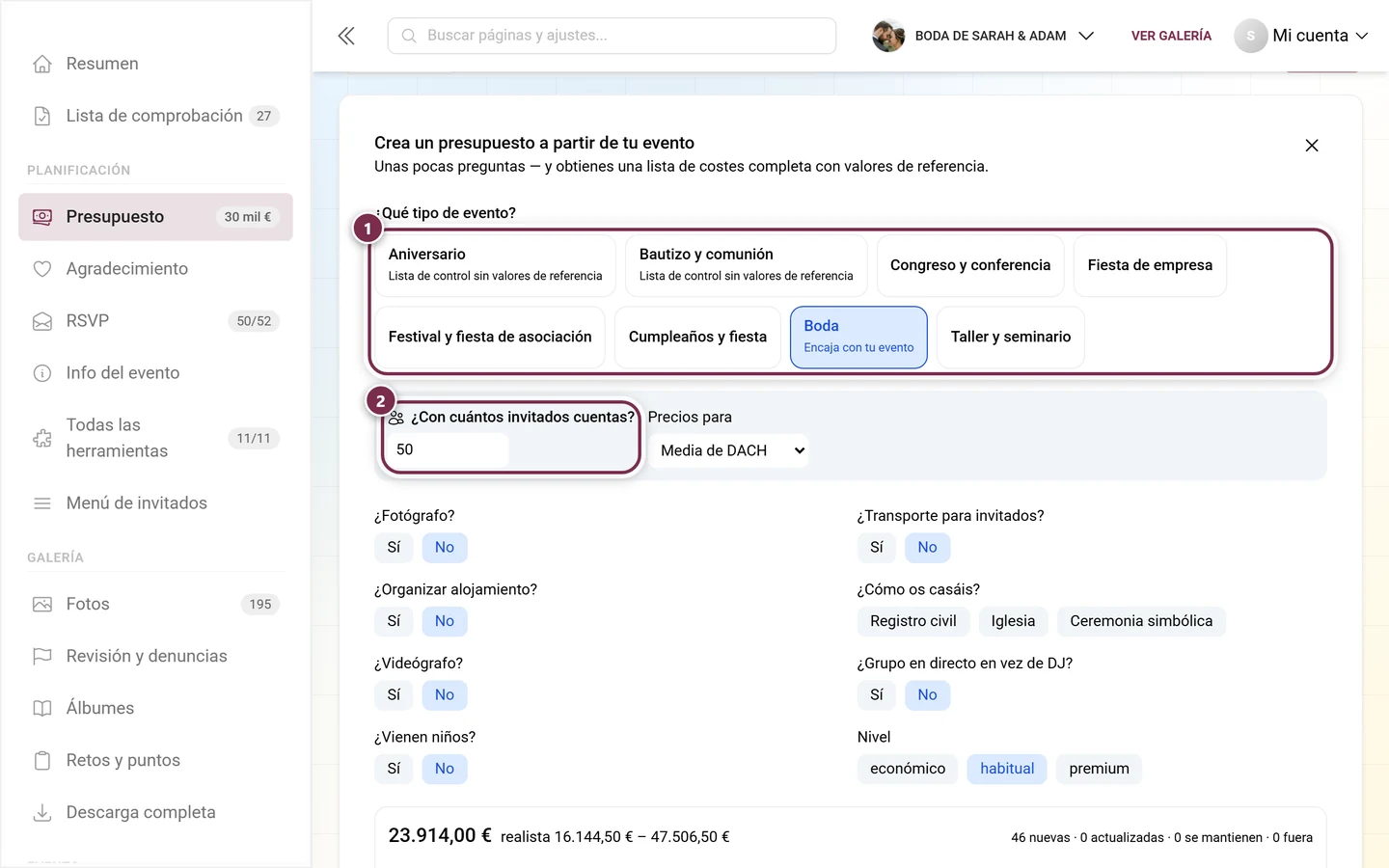The width and height of the screenshot is (1389, 868).
Task: Click the Resumen home icon
Action: click(42, 64)
